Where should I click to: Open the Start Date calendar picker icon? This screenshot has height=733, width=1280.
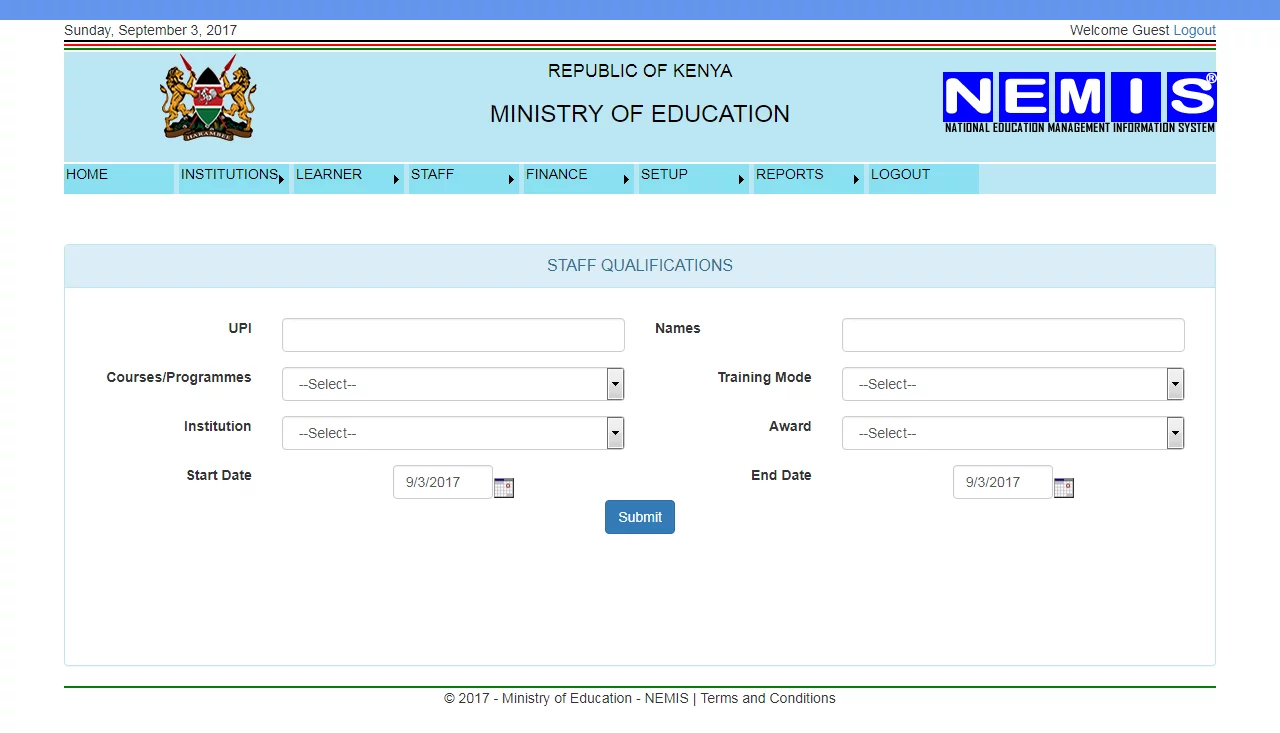503,487
